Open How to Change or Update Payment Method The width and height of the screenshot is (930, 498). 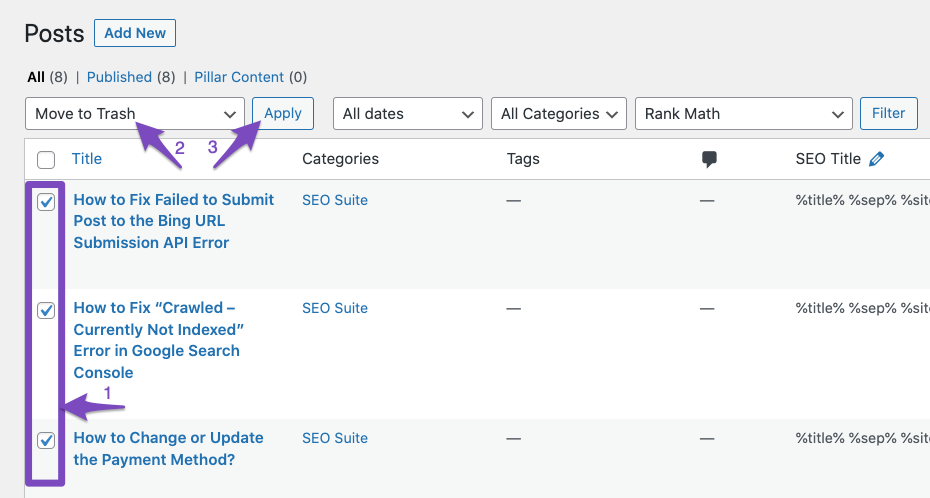pos(168,449)
